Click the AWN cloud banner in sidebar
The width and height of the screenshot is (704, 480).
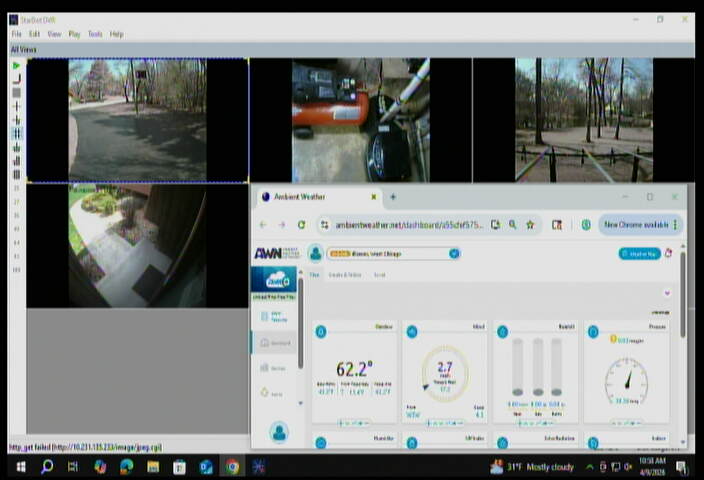click(274, 280)
